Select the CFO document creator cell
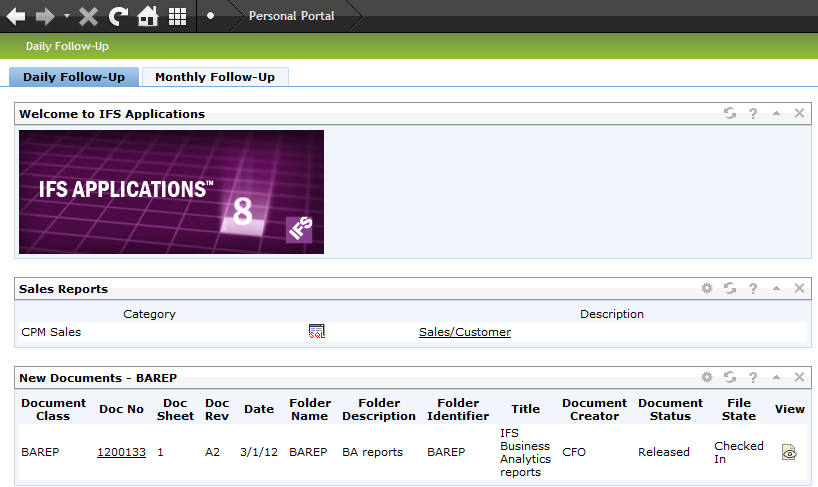The image size is (818, 487). pos(574,452)
